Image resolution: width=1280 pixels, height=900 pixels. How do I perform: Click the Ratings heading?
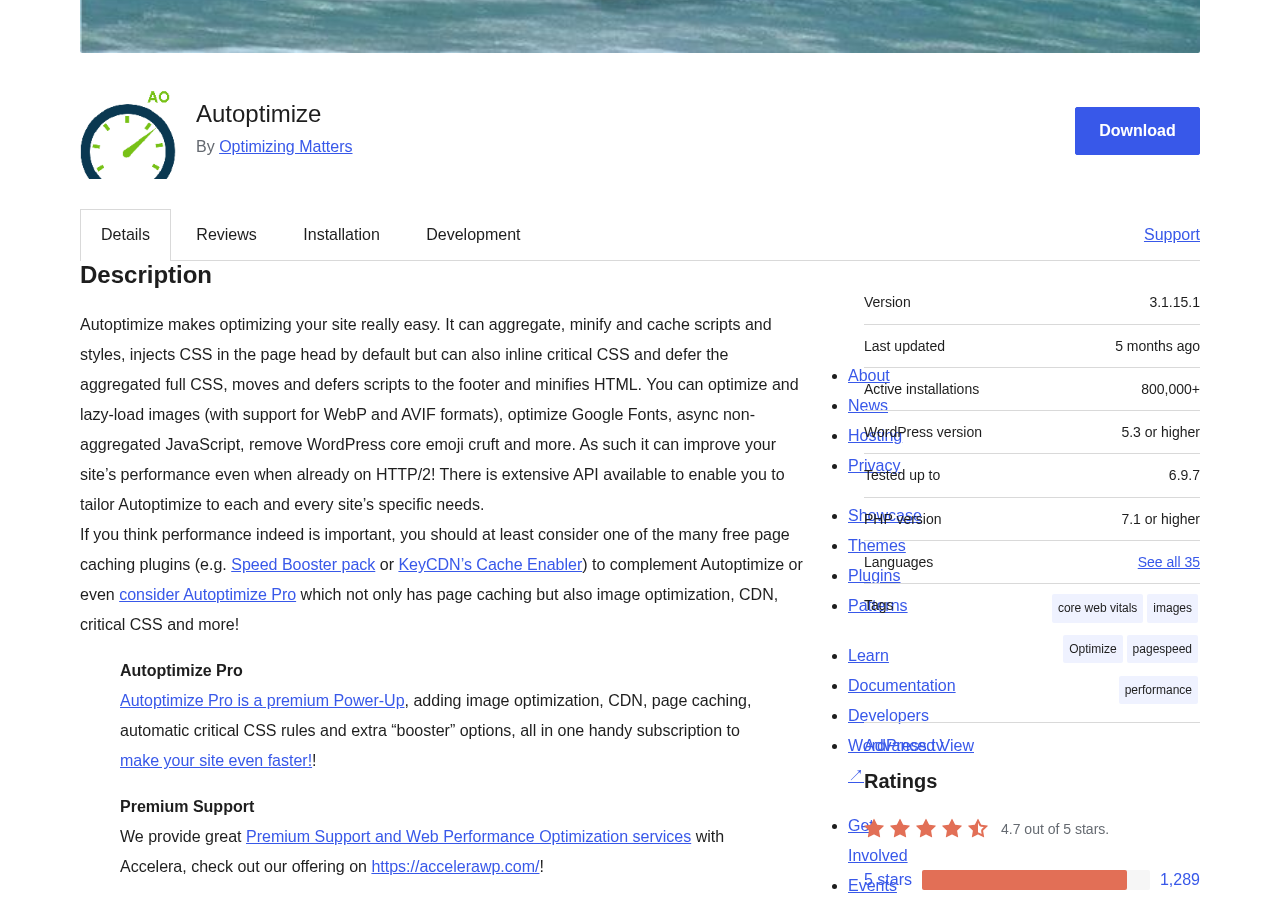pyautogui.click(x=901, y=781)
